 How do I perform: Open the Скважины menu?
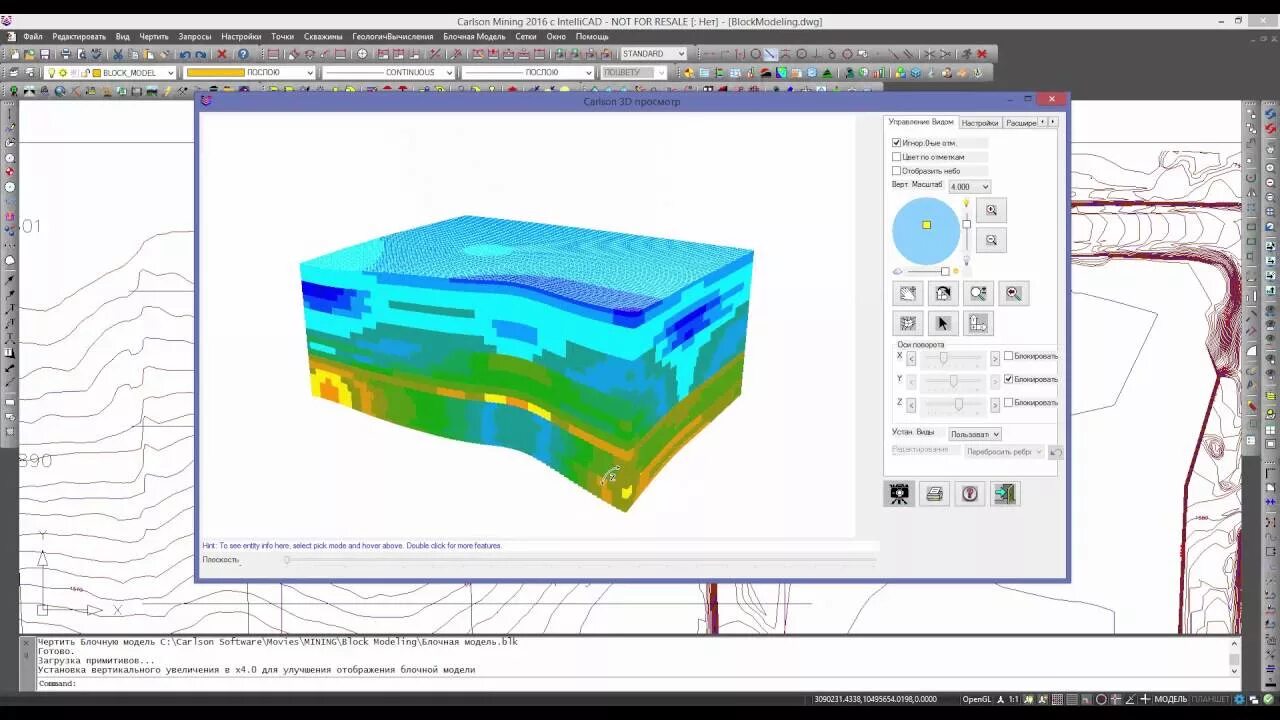(x=323, y=37)
